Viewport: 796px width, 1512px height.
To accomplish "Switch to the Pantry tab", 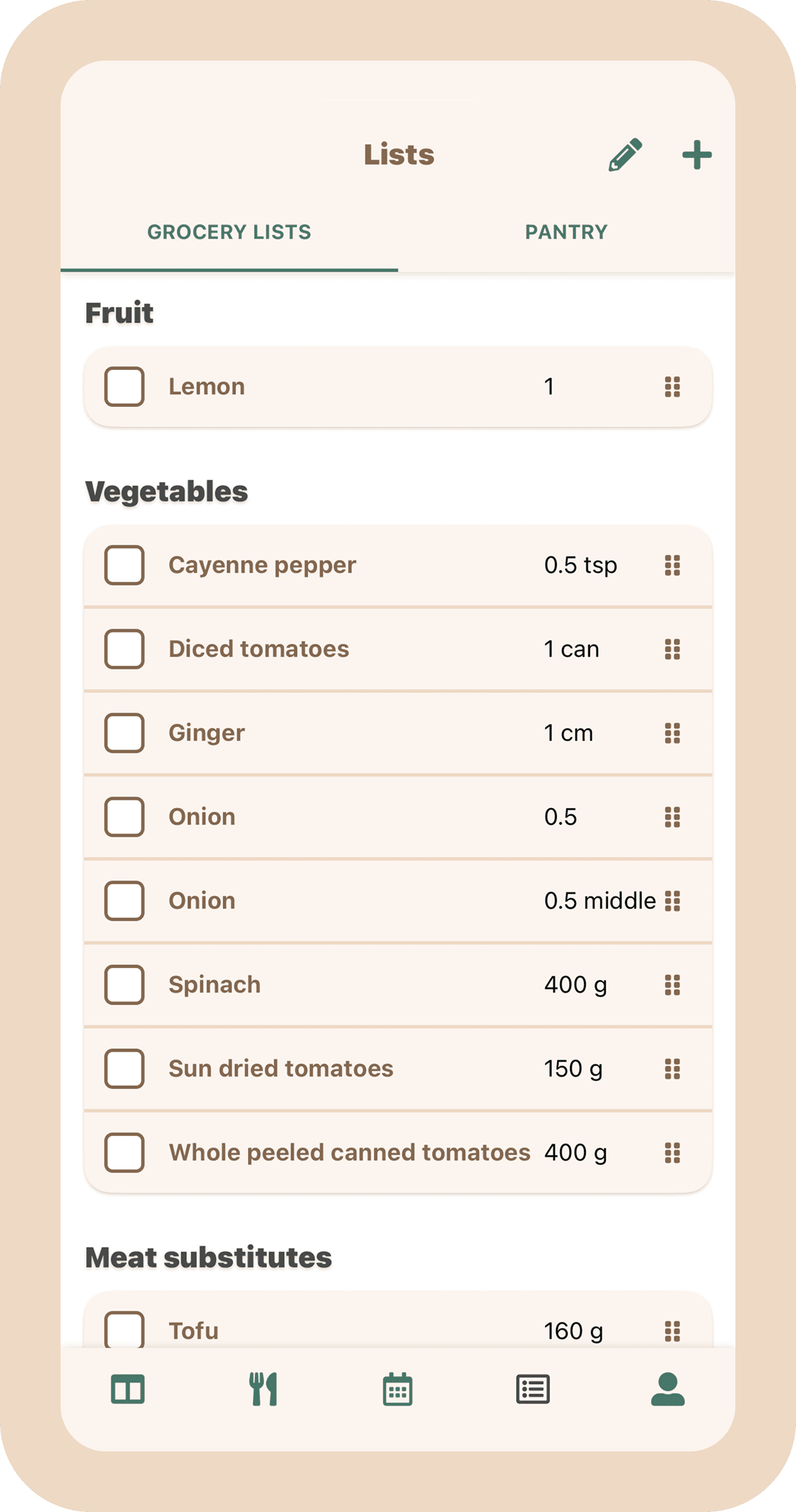I will [x=566, y=232].
